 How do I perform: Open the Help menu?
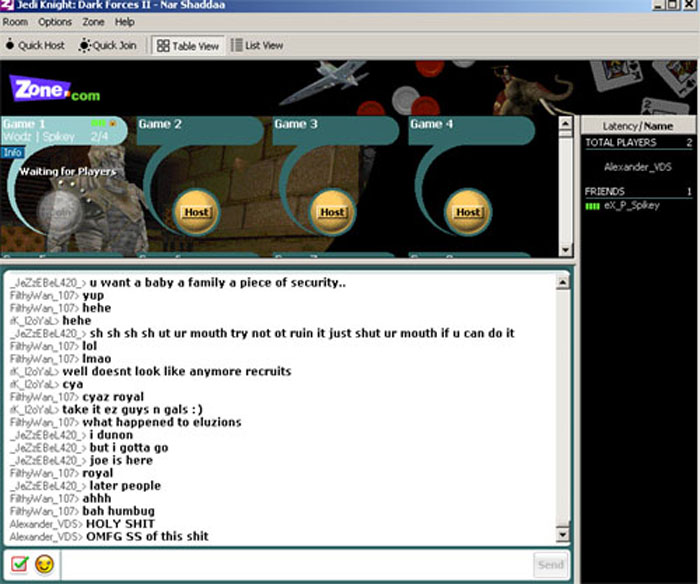[x=125, y=22]
